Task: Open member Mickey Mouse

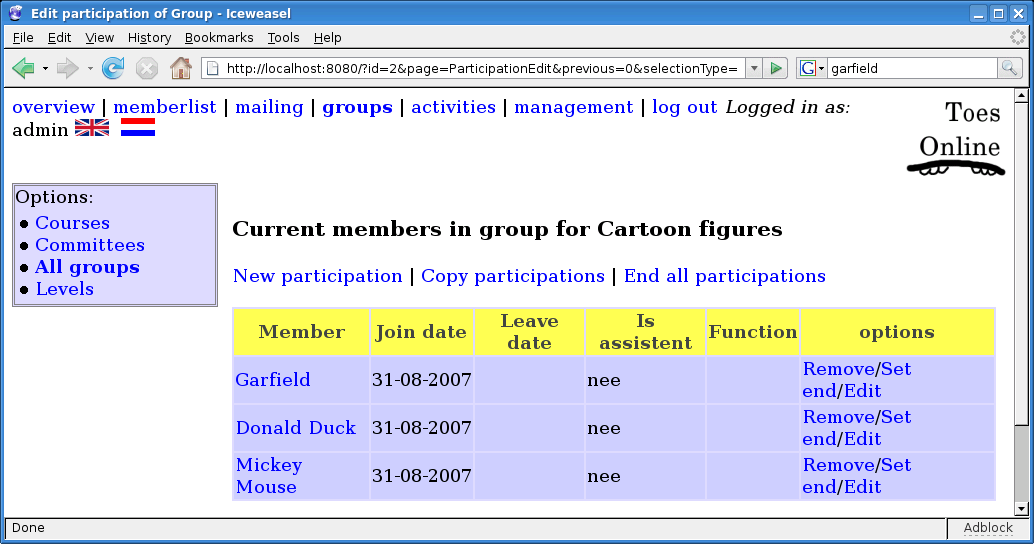Action: (268, 476)
